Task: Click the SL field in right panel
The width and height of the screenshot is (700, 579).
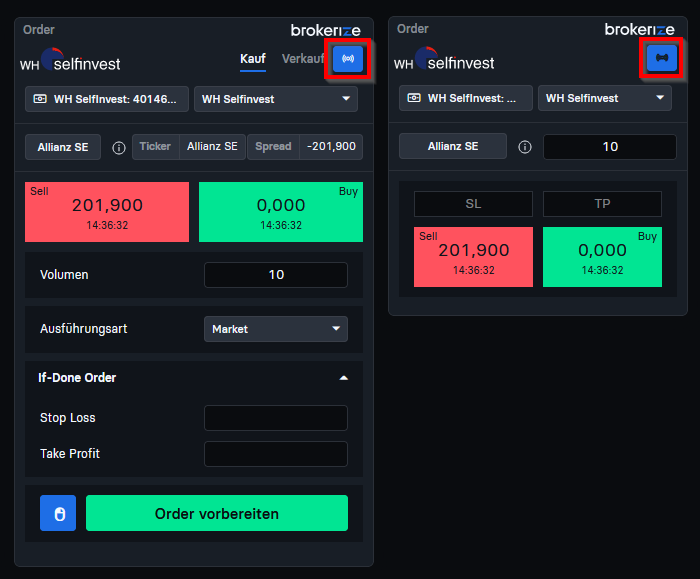Action: [473, 204]
